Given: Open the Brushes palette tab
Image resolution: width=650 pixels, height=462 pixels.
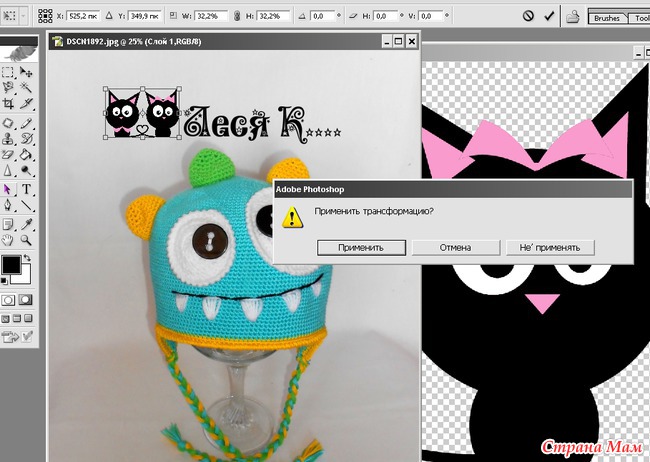Looking at the screenshot, I should 607,18.
